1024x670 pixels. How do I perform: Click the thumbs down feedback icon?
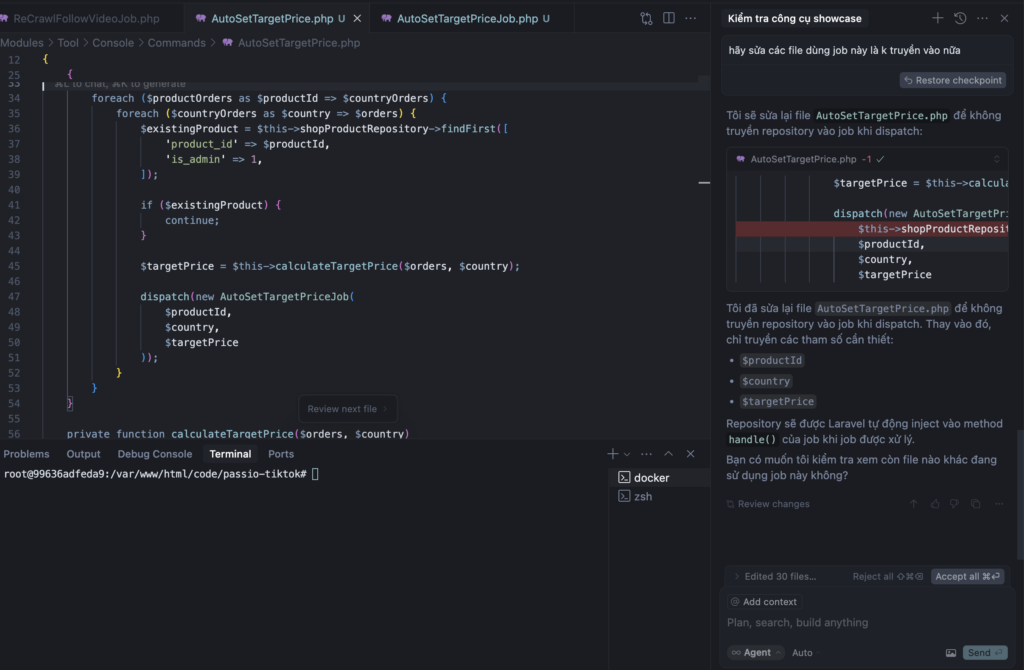click(x=954, y=503)
